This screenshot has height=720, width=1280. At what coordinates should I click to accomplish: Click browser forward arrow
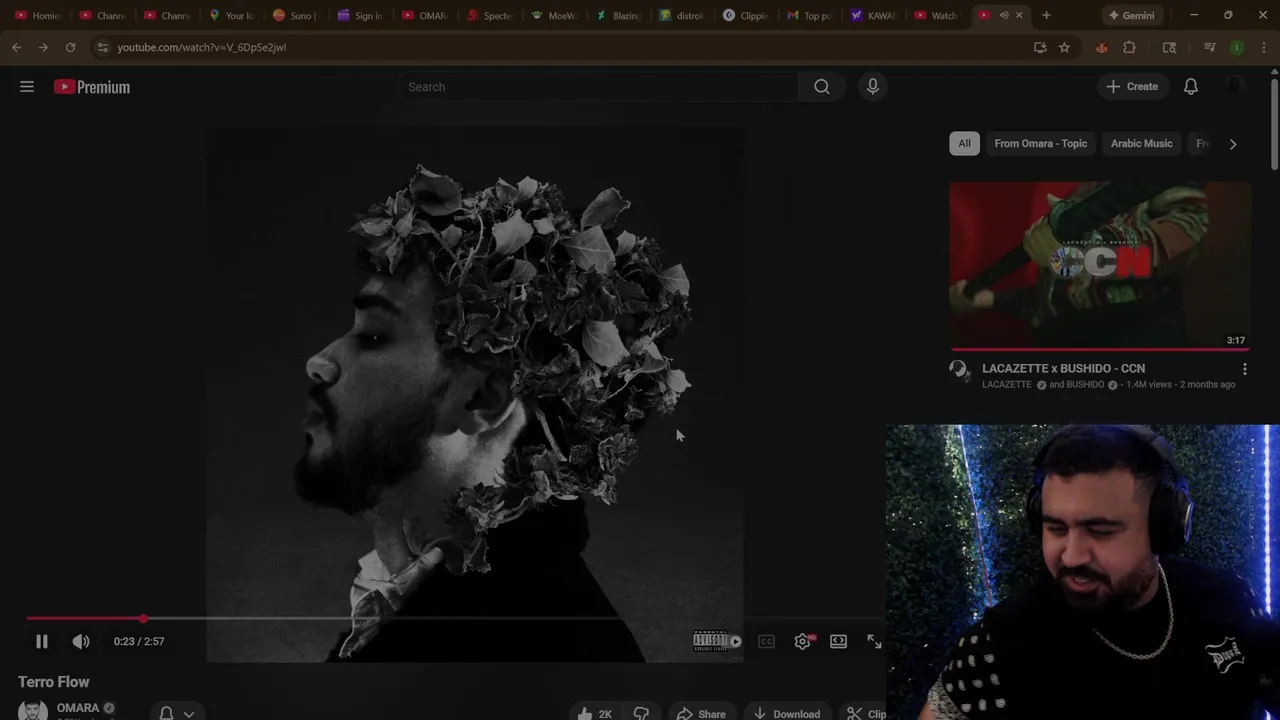click(x=43, y=47)
